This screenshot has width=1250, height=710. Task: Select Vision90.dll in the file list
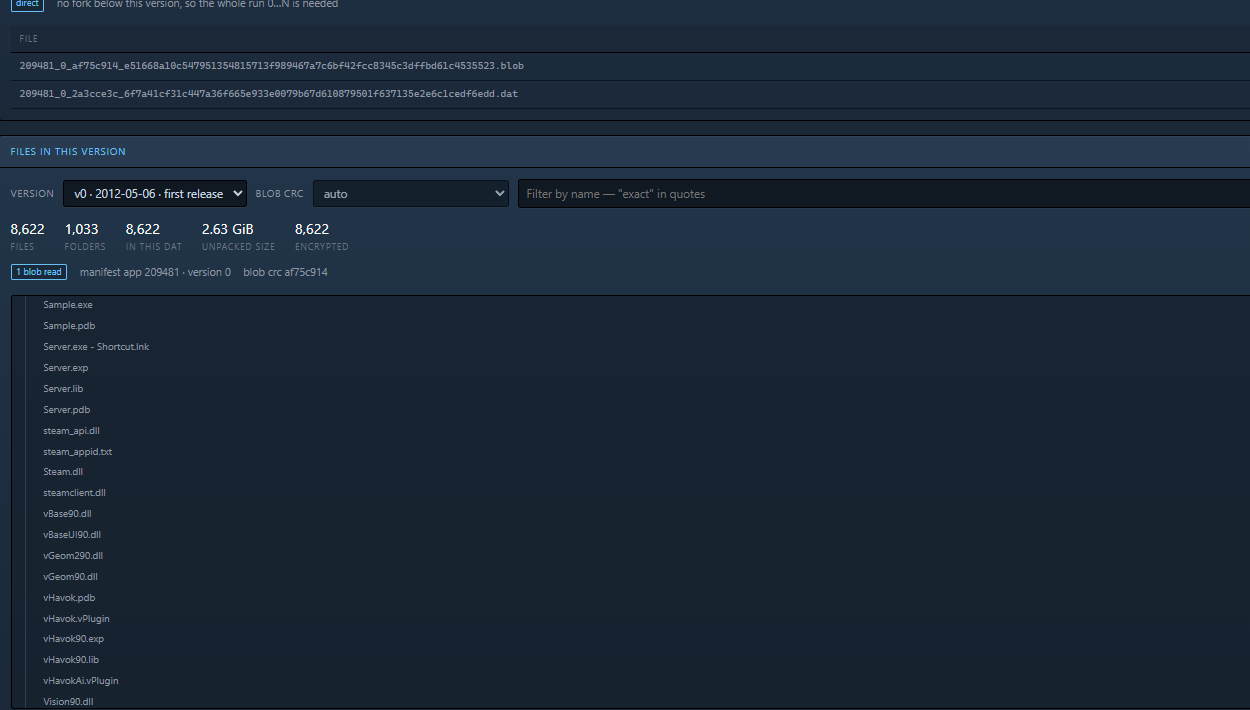69,702
